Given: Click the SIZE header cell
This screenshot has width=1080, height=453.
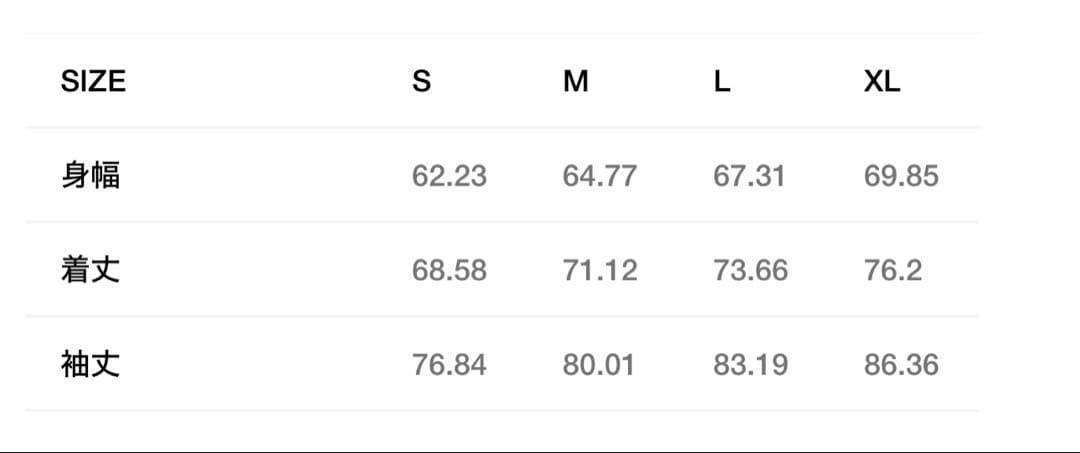Looking at the screenshot, I should coord(93,81).
